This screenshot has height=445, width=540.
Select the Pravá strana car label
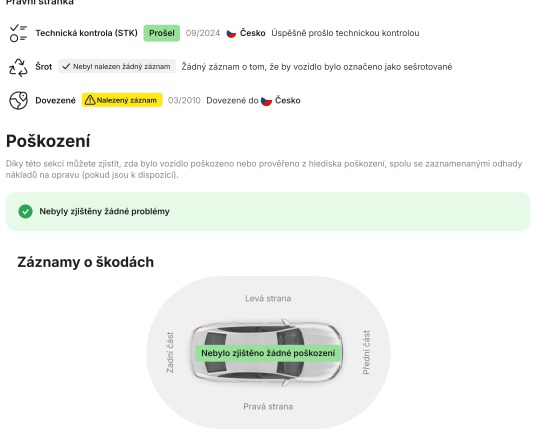click(x=268, y=406)
